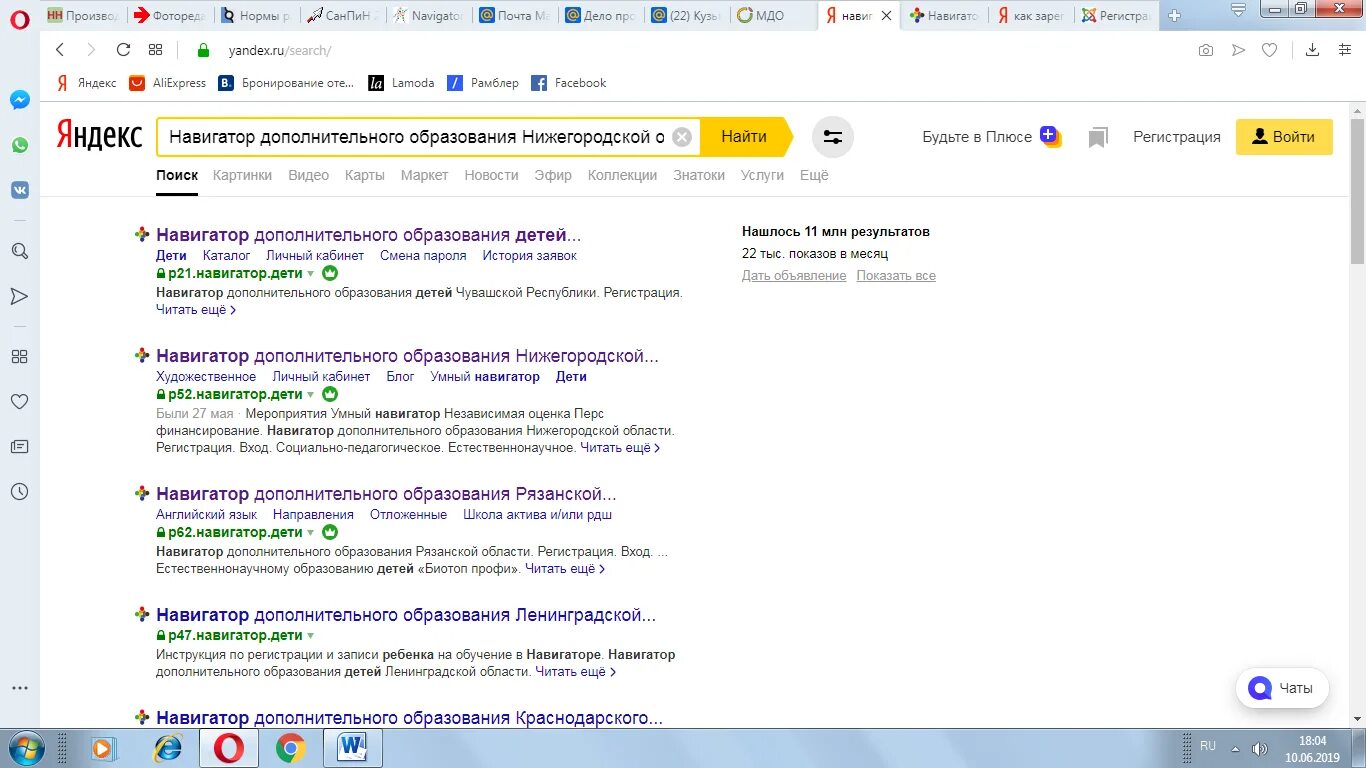This screenshot has width=1366, height=768.
Task: Open the Facebook bookmark
Action: tap(569, 83)
